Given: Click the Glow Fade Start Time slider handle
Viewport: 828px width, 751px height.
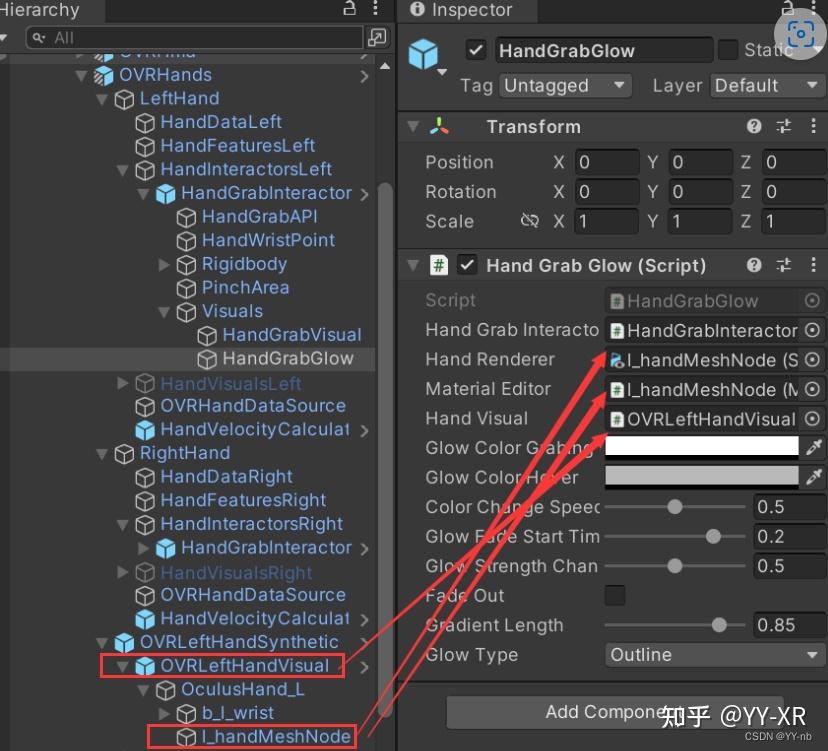Looking at the screenshot, I should pyautogui.click(x=713, y=536).
